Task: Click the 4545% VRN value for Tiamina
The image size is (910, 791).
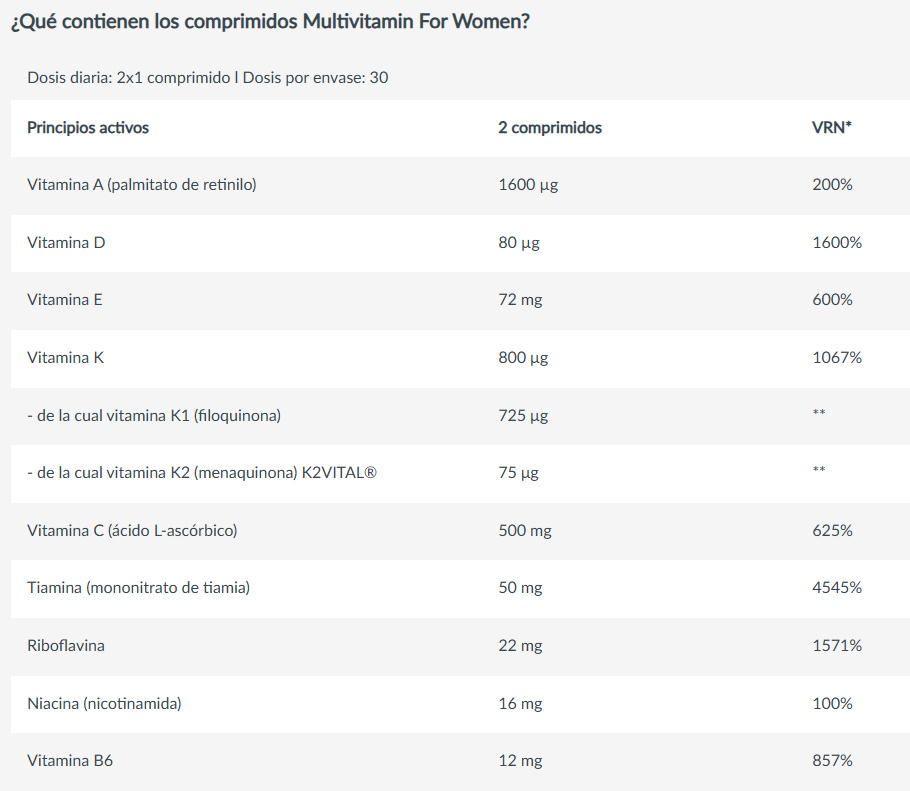Action: point(837,588)
